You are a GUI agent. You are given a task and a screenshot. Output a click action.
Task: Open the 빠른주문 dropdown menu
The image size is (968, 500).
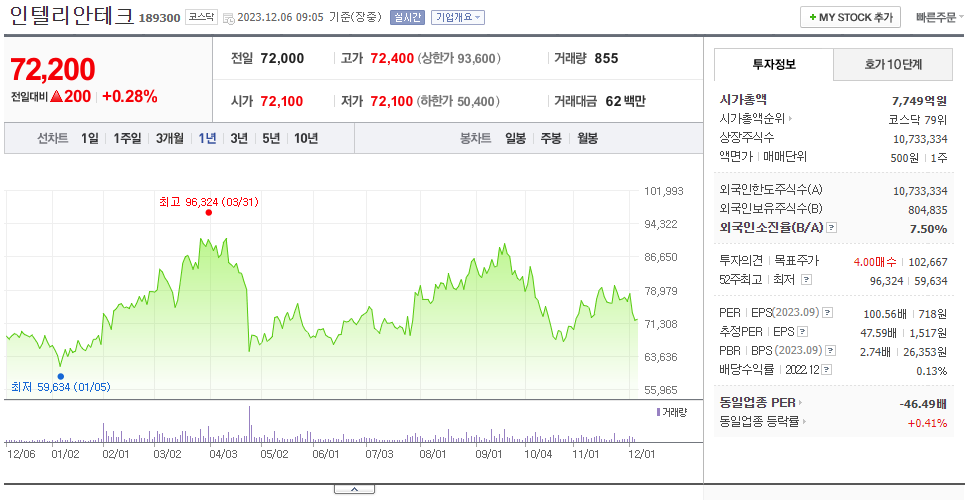(940, 17)
